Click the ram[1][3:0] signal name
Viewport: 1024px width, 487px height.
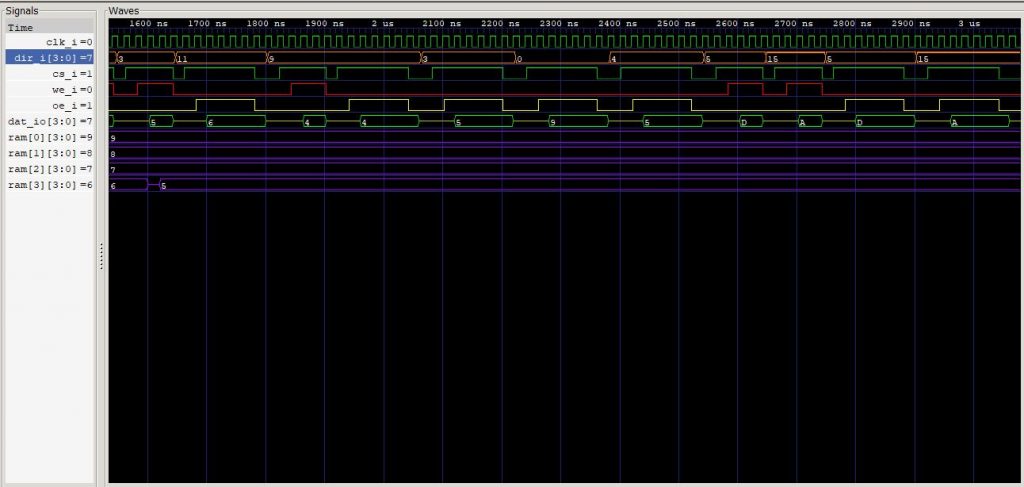coord(50,154)
